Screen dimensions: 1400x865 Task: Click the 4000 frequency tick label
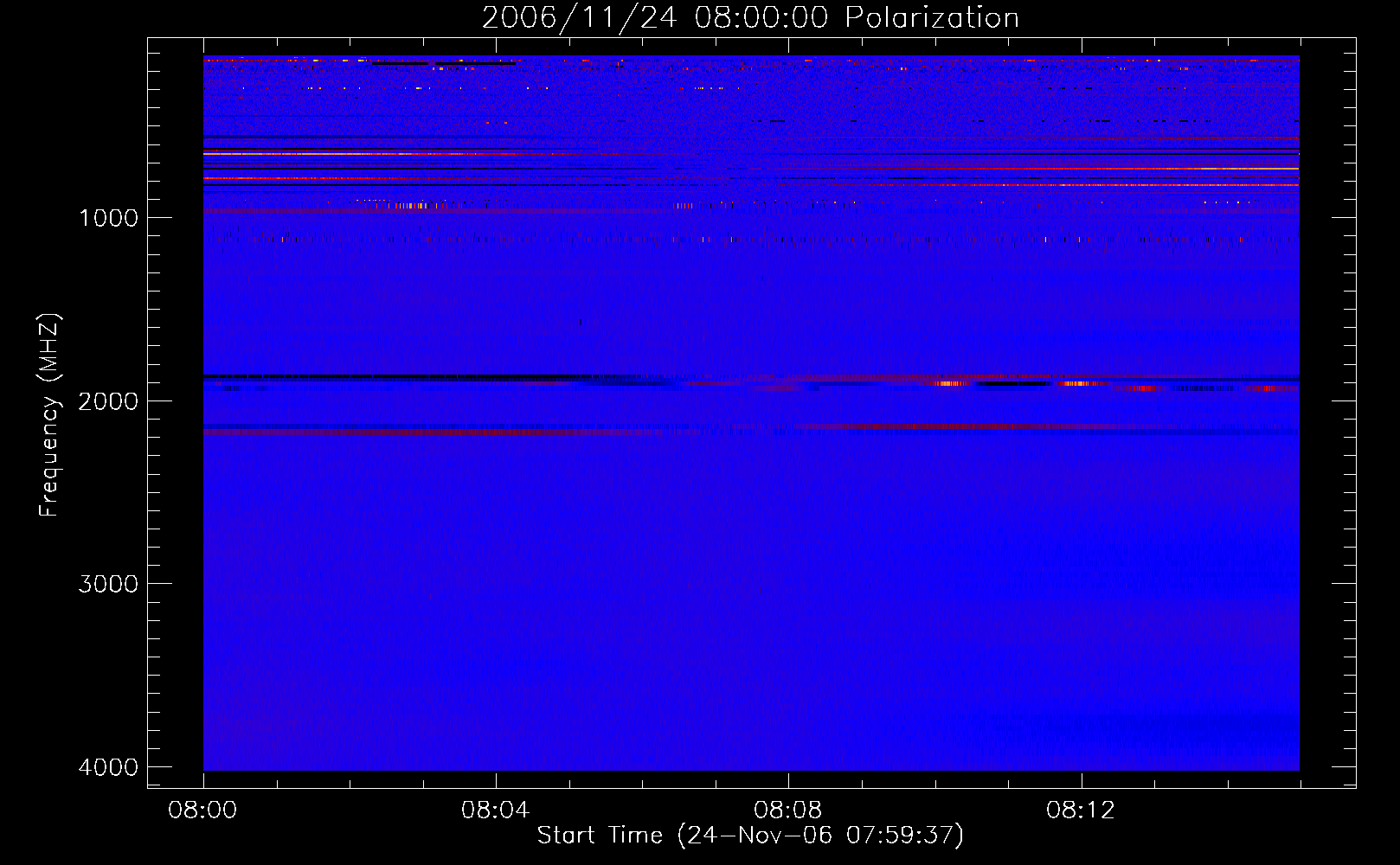click(x=108, y=767)
